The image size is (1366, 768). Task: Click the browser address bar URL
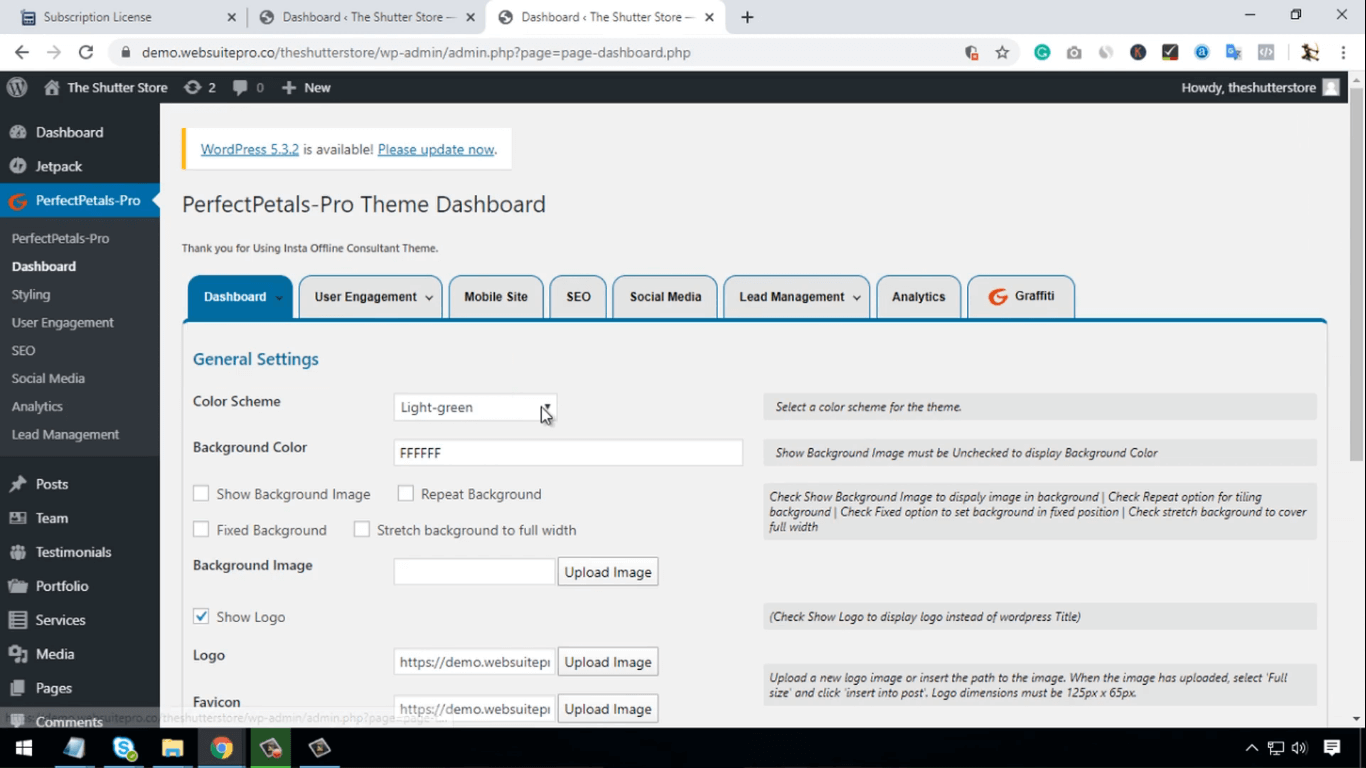coord(416,52)
